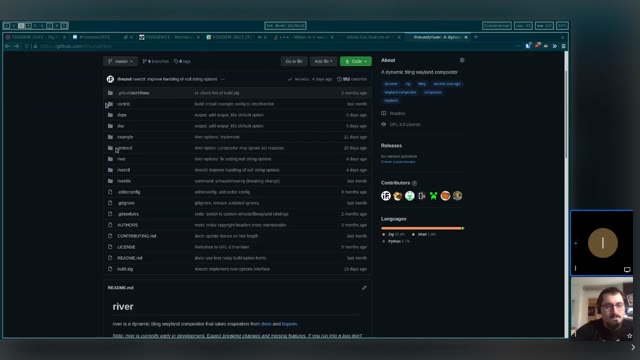Go back using browser back arrow
This screenshot has height=360, width=640.
(x=7, y=46)
